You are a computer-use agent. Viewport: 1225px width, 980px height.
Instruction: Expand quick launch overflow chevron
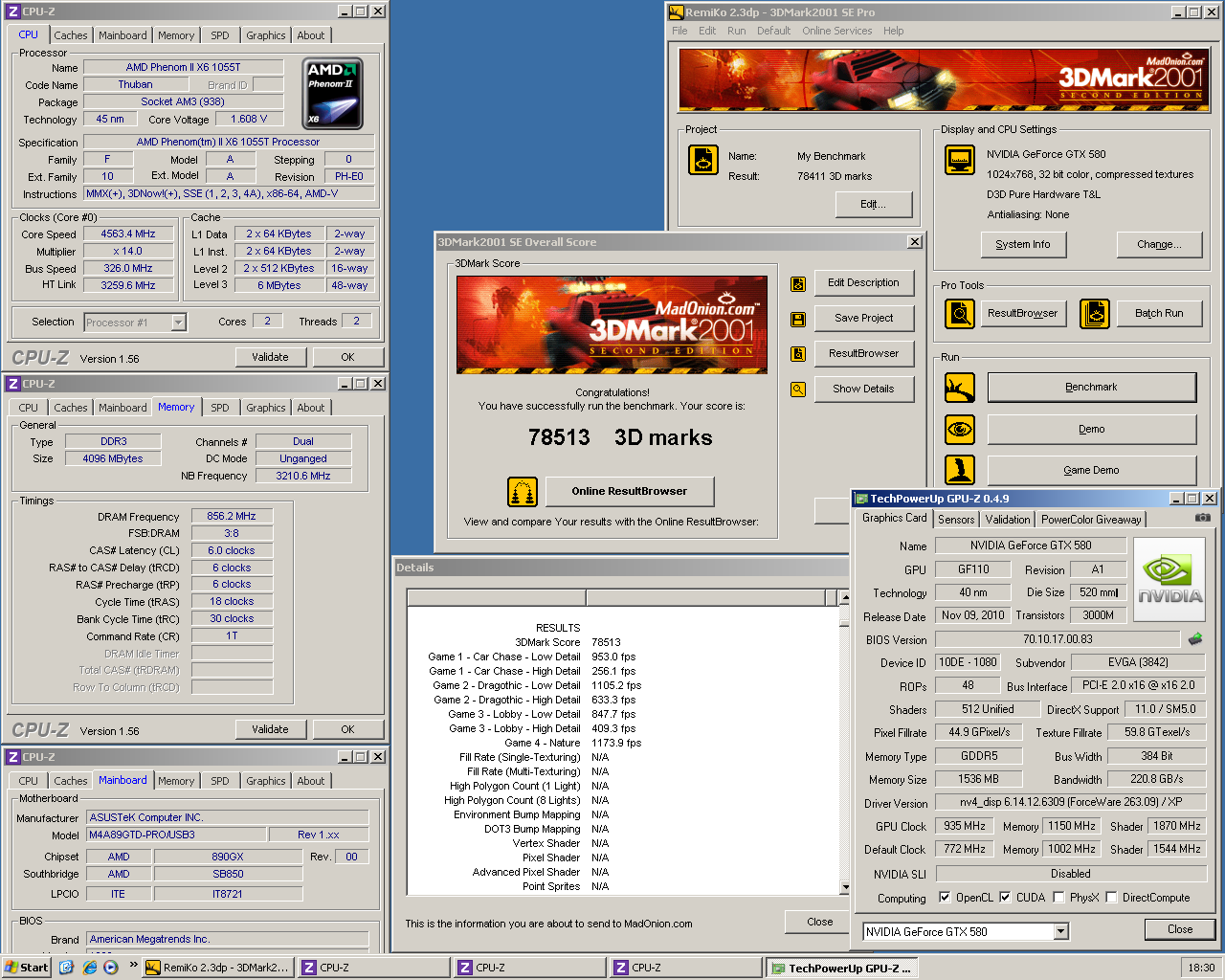click(133, 966)
